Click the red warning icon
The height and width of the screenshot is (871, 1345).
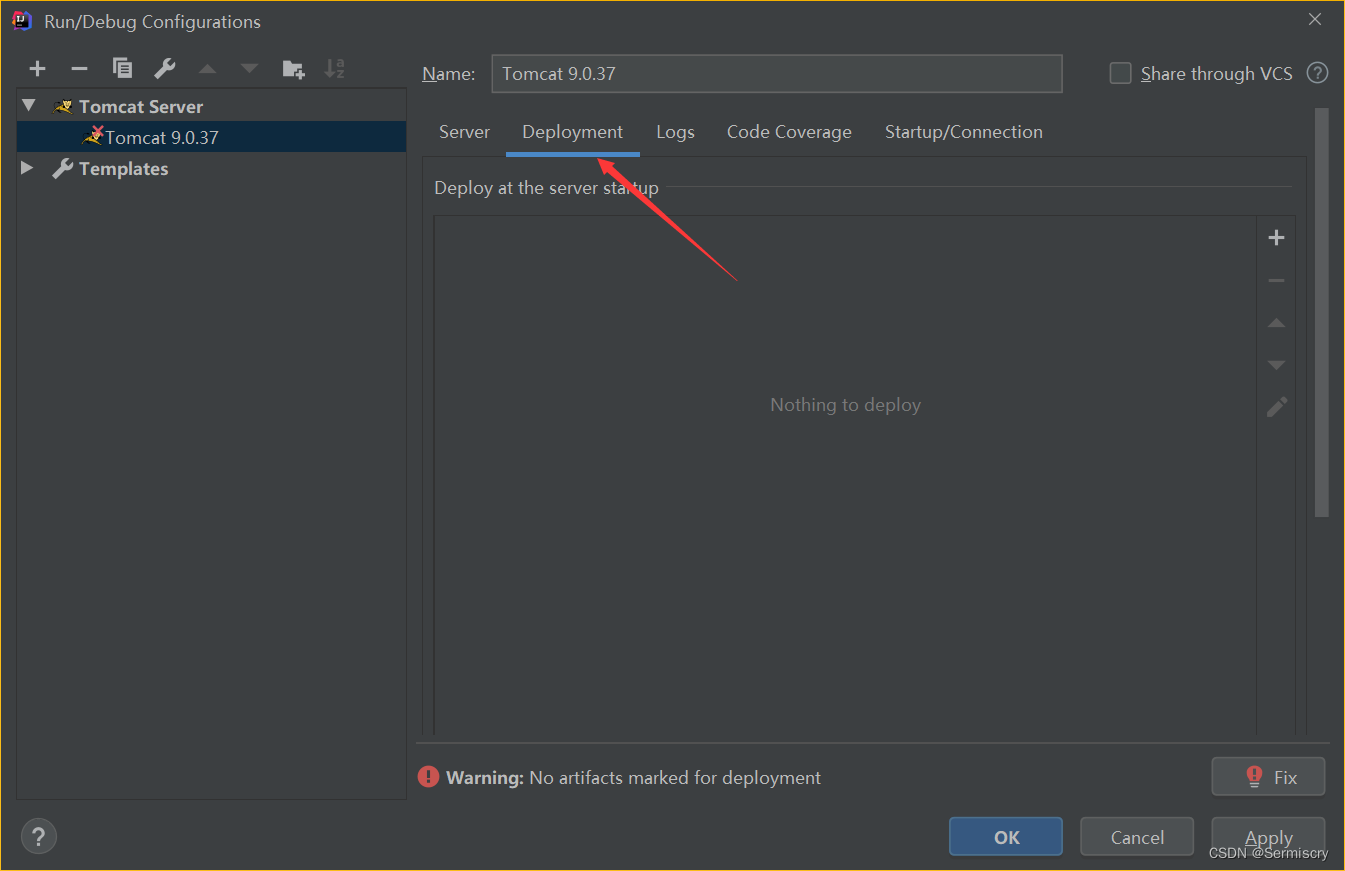click(429, 777)
